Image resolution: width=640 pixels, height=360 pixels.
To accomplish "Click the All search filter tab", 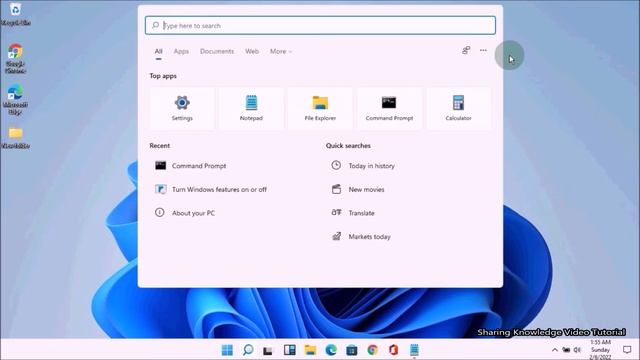I will coord(158,51).
